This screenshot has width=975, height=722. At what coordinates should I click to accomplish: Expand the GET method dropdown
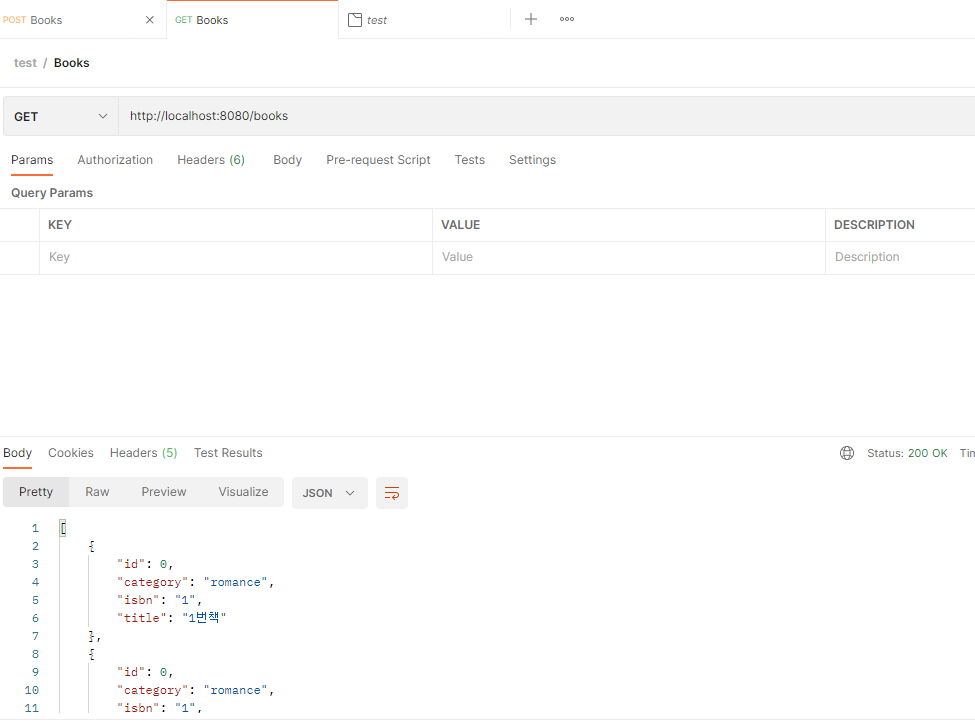[61, 116]
